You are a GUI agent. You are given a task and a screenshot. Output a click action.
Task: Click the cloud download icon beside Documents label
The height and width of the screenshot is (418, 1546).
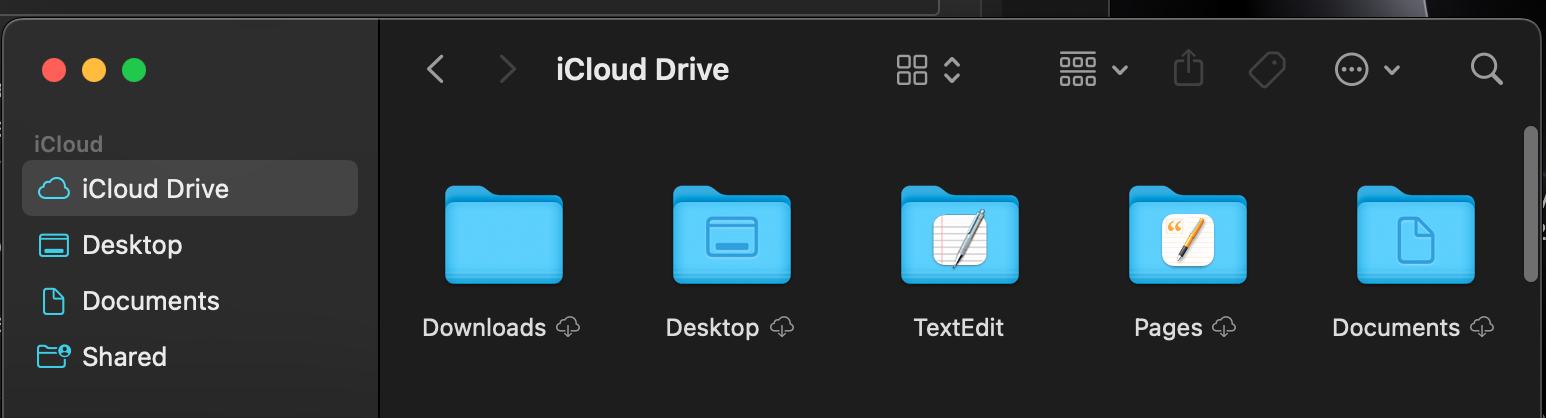(1483, 327)
